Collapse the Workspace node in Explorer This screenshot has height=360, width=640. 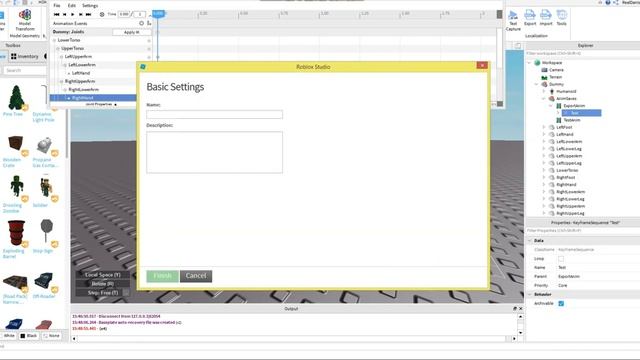[529, 63]
